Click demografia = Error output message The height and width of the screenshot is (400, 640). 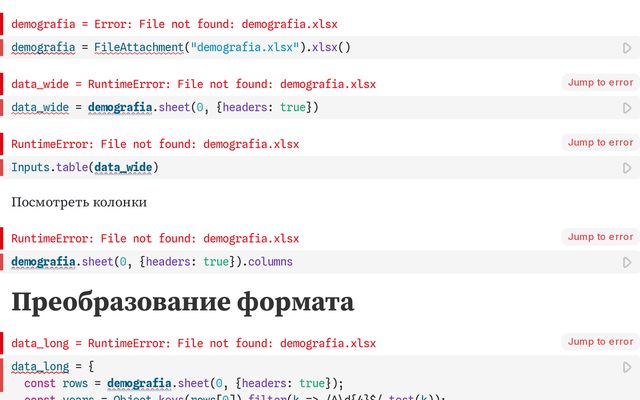(x=174, y=24)
